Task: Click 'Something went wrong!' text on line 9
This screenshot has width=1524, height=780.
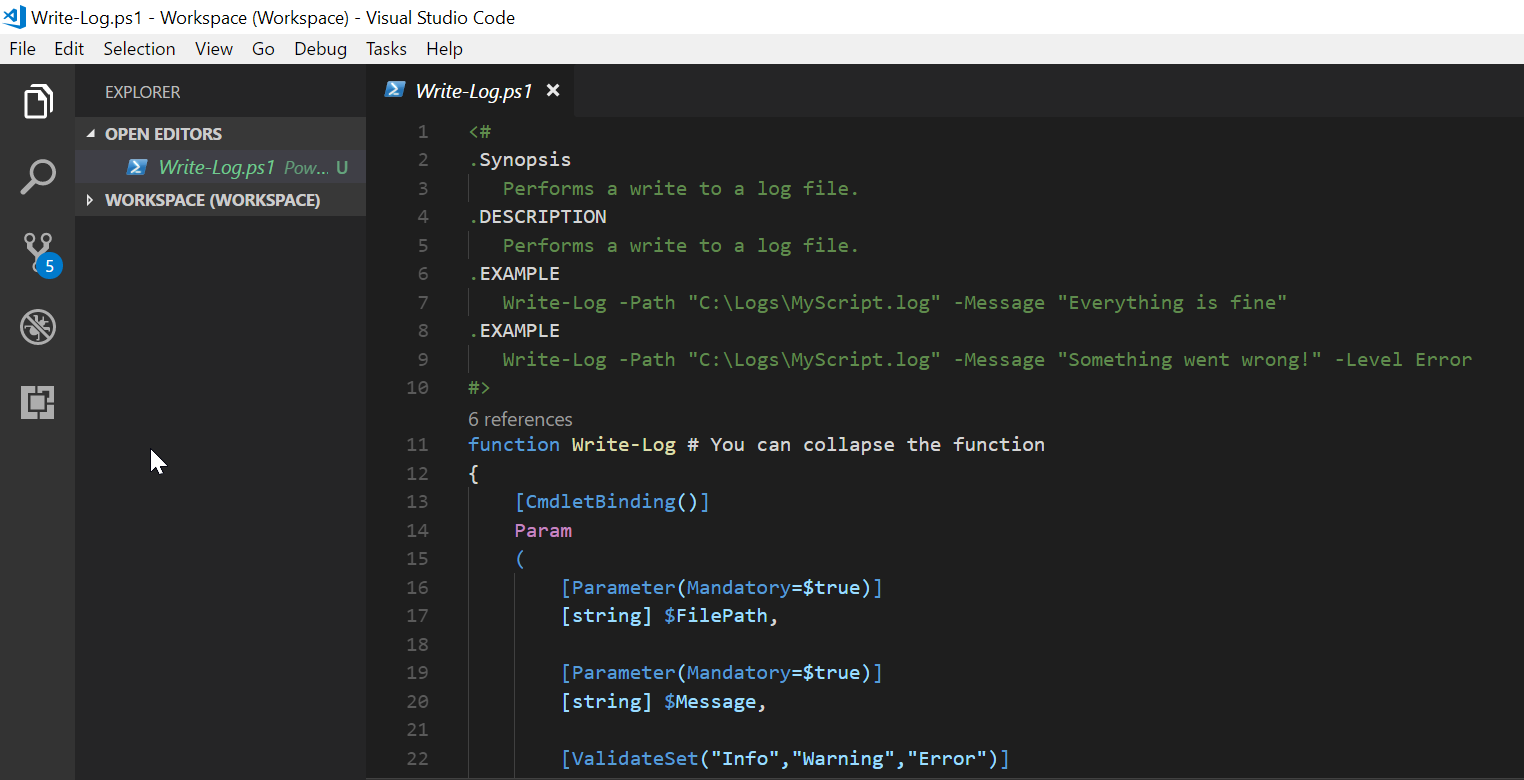Action: tap(1190, 359)
